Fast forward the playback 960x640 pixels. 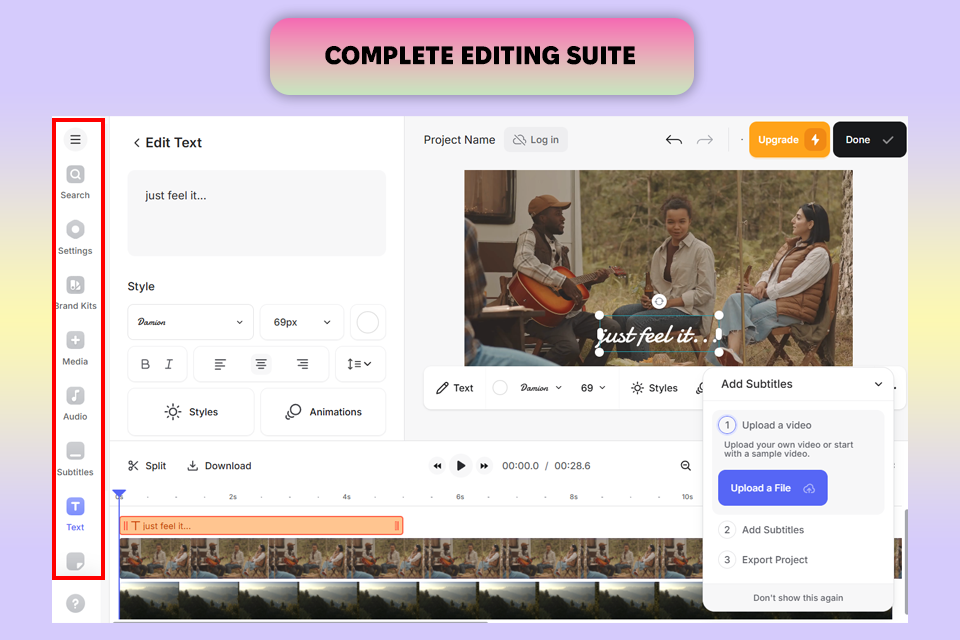pos(484,466)
